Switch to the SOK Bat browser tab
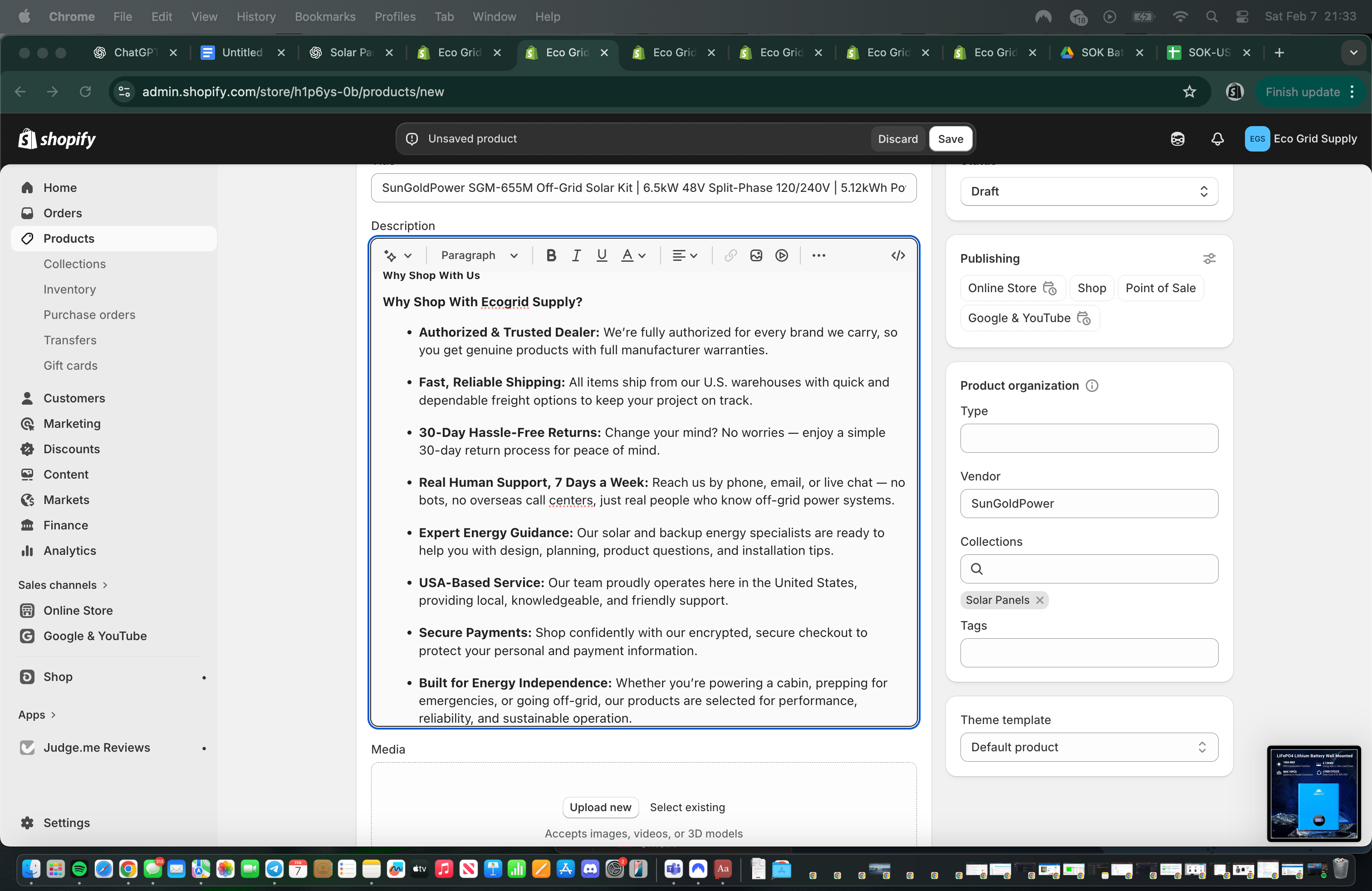The image size is (1372, 891). tap(1102, 53)
